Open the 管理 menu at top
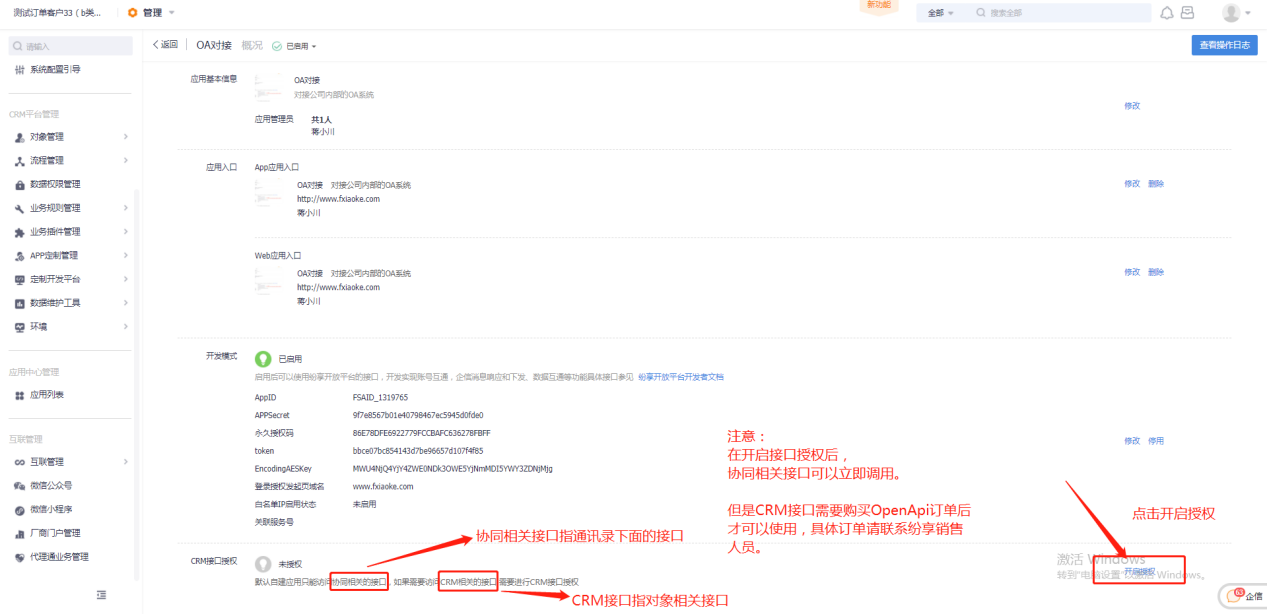This screenshot has width=1267, height=614. coord(151,13)
